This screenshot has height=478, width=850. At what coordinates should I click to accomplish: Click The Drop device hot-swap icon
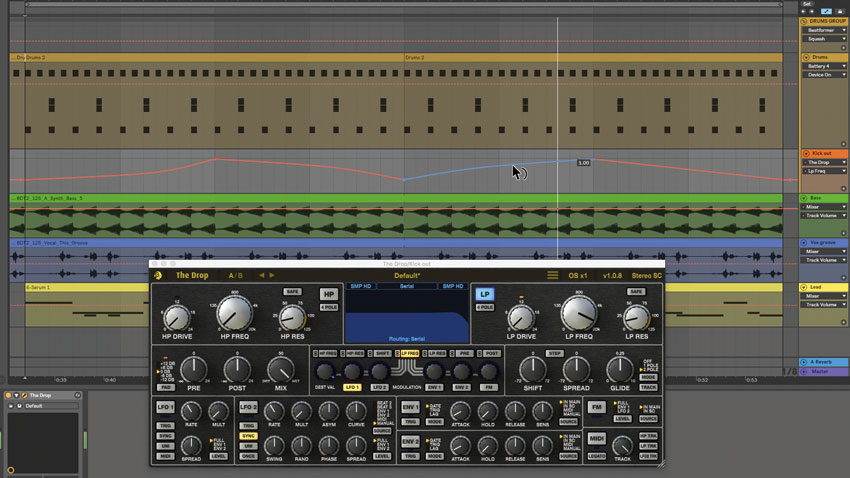click(78, 396)
